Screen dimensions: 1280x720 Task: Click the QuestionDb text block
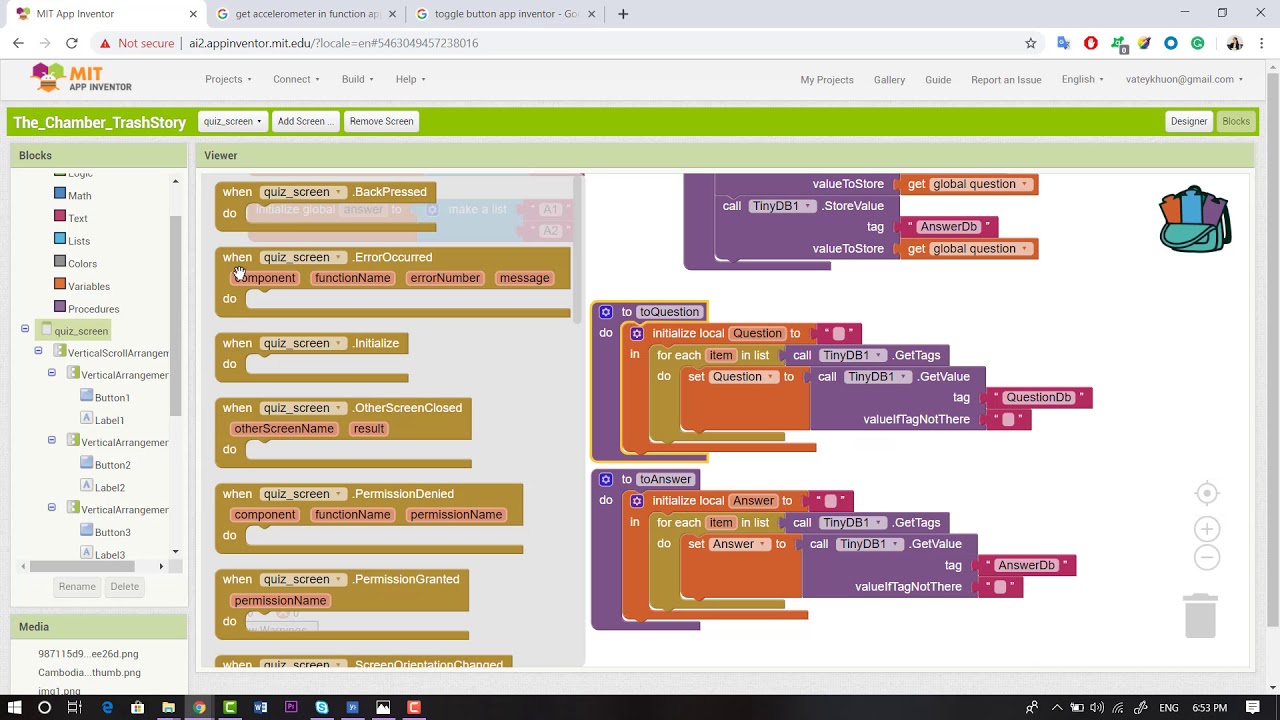(x=1038, y=398)
